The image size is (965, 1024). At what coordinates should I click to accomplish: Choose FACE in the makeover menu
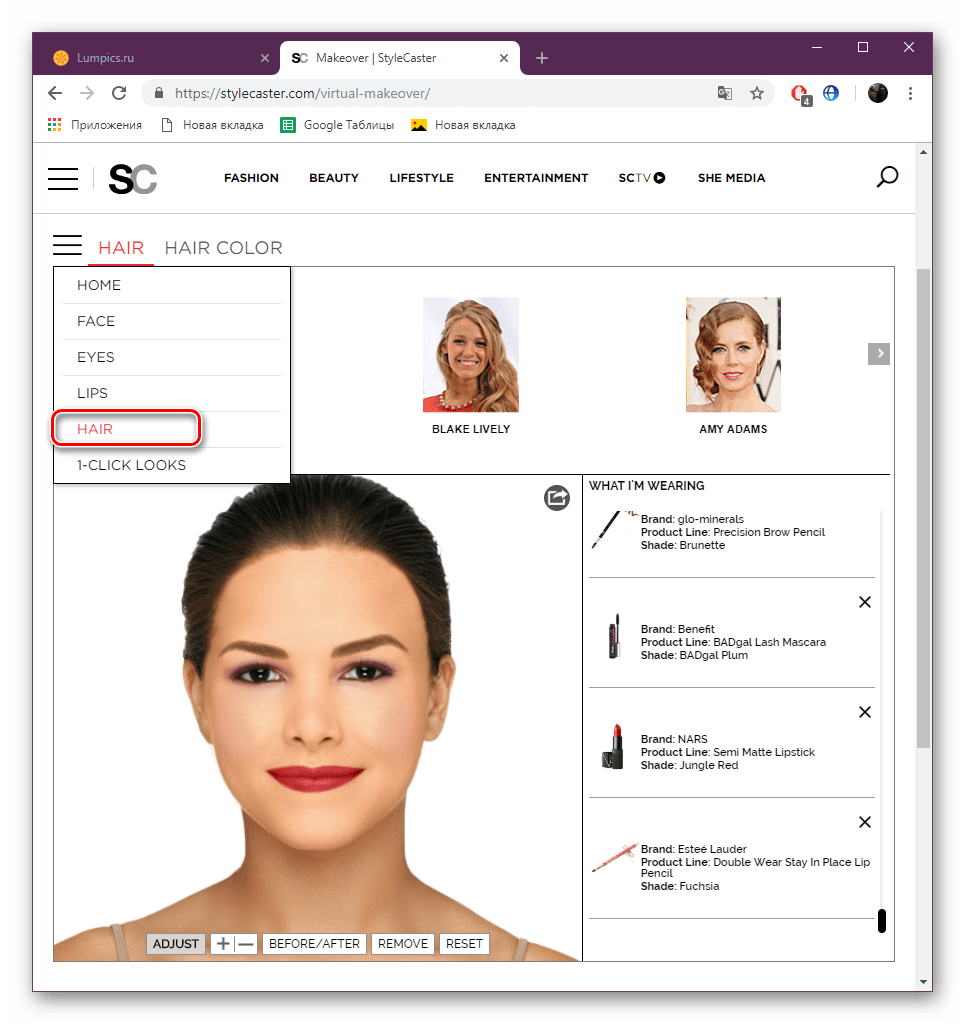click(172, 321)
